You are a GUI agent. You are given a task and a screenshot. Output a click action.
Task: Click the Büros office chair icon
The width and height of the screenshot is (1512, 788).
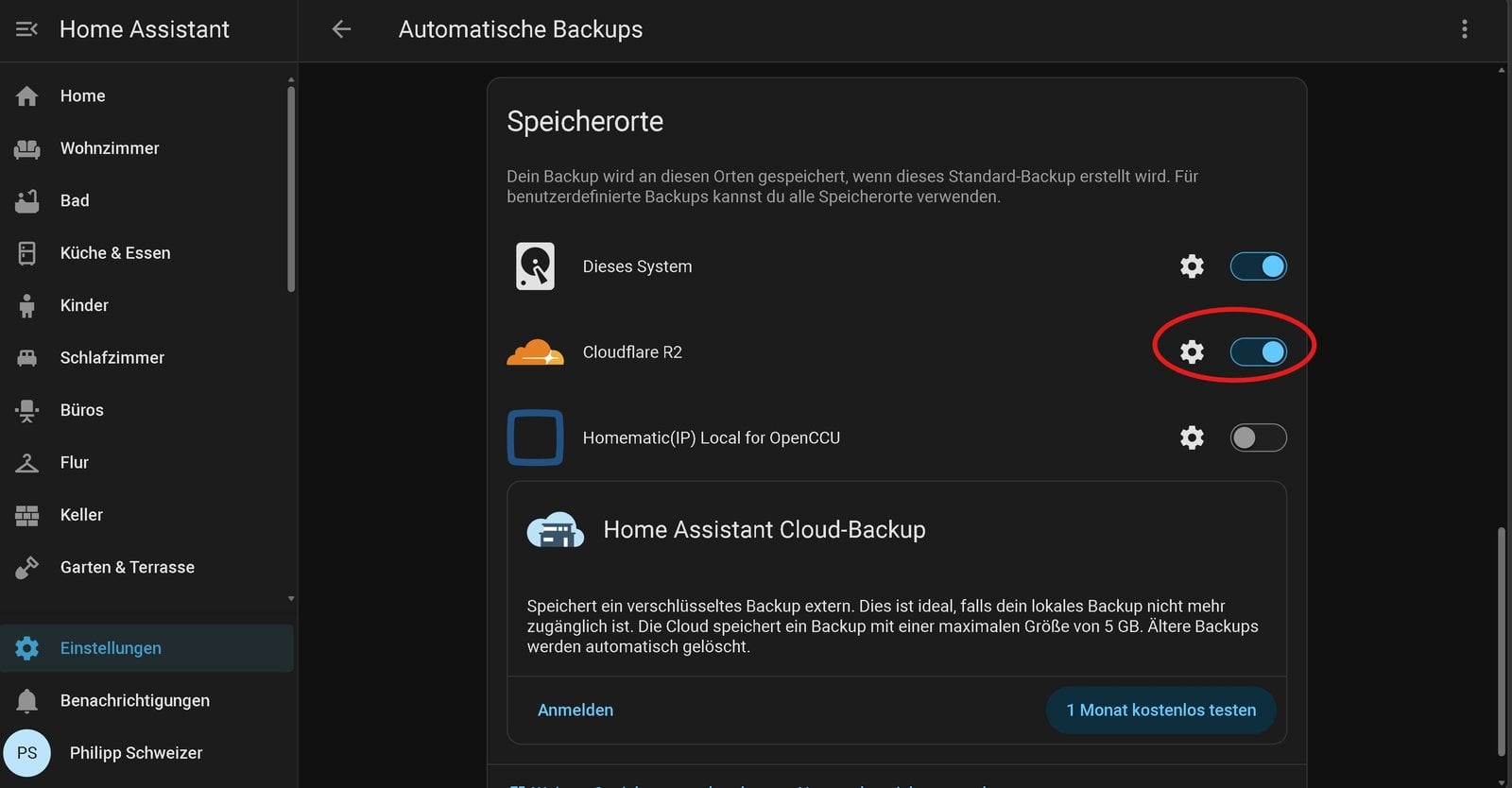coord(27,410)
